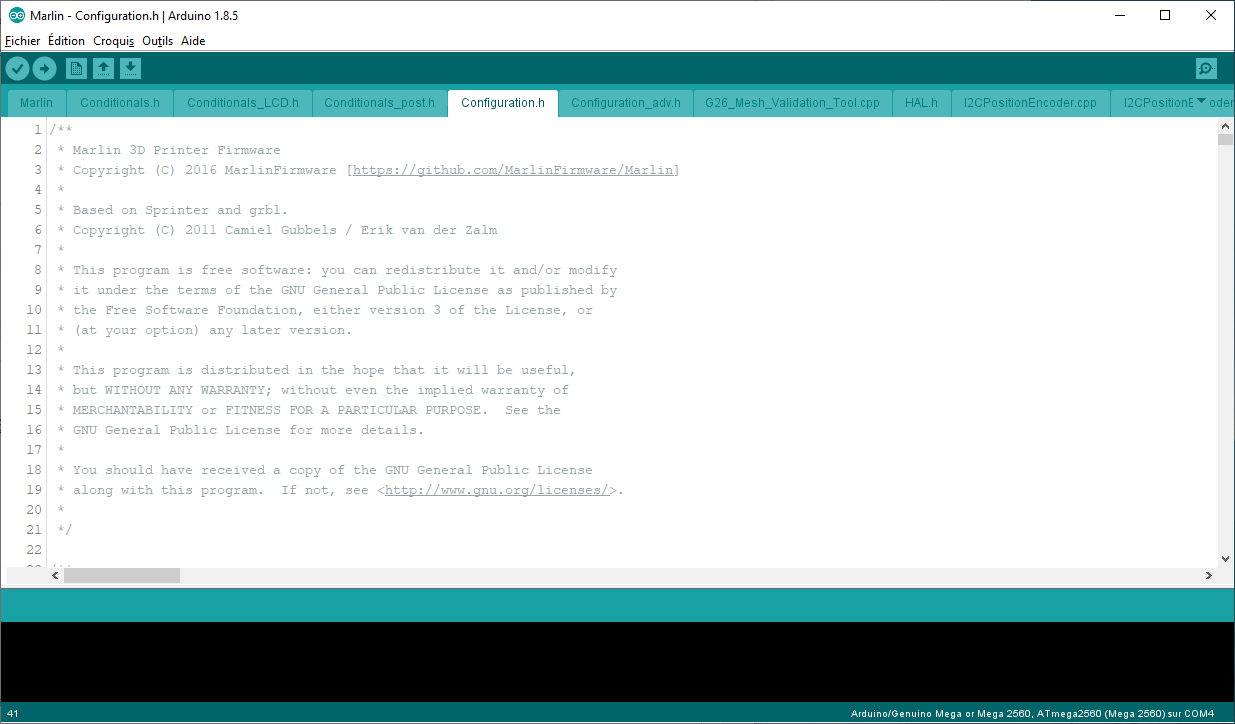This screenshot has height=724, width=1235.
Task: Click the line 'the Free Software Foundation'
Action: pos(332,310)
